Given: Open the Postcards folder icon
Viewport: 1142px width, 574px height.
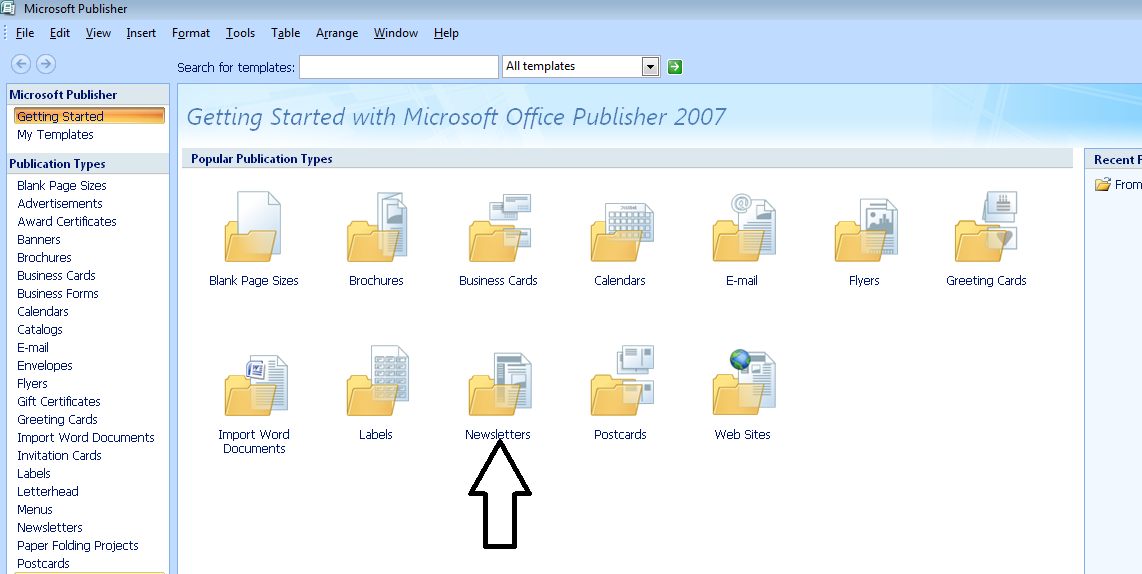Looking at the screenshot, I should [x=622, y=381].
